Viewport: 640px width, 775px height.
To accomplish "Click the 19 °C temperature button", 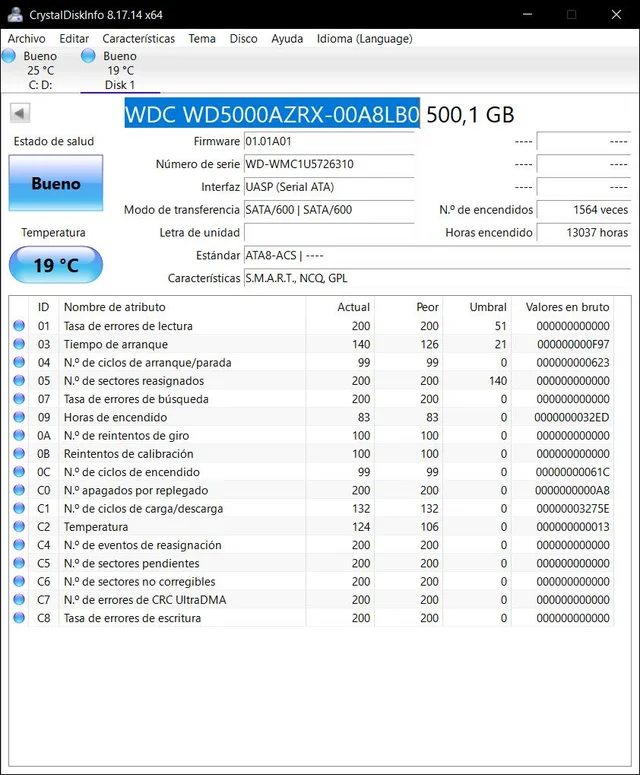I will pos(56,265).
